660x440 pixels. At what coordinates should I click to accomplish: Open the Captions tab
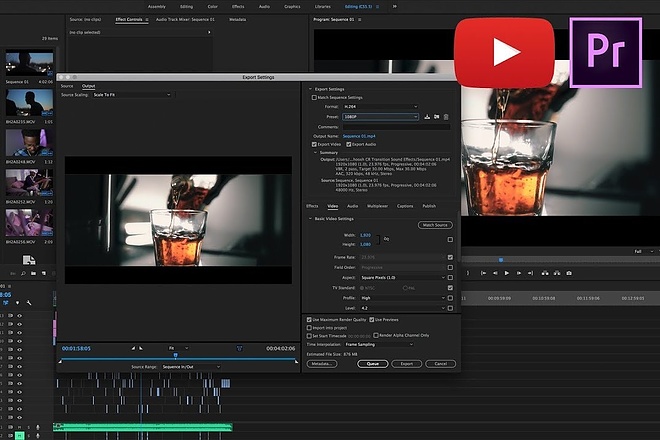[405, 206]
